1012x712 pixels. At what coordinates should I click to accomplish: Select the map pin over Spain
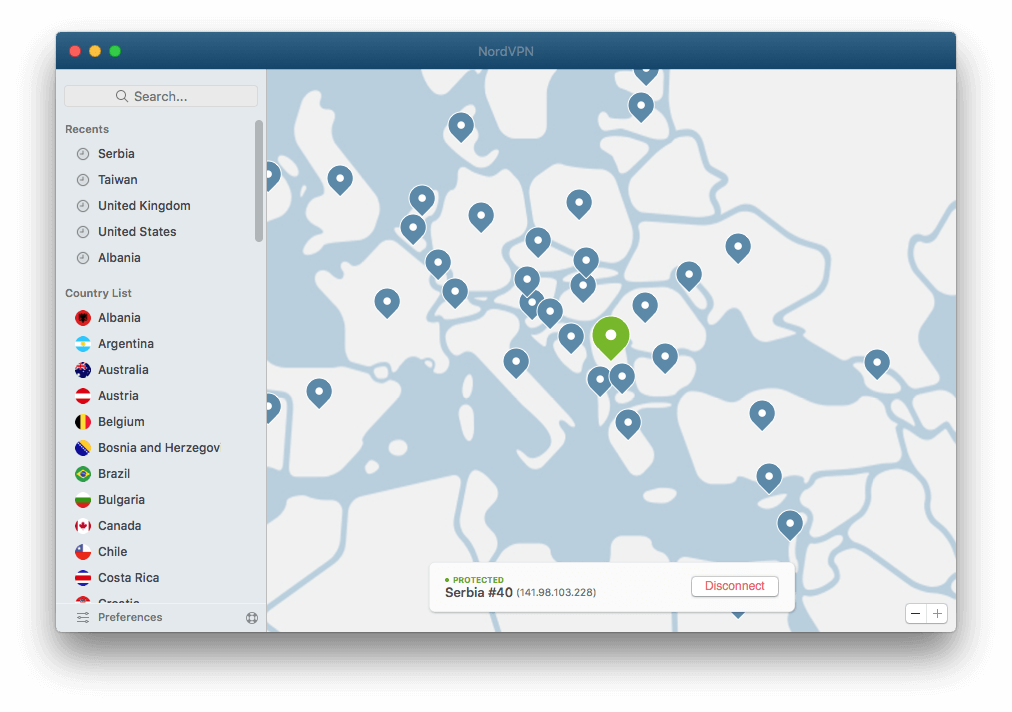(x=319, y=392)
